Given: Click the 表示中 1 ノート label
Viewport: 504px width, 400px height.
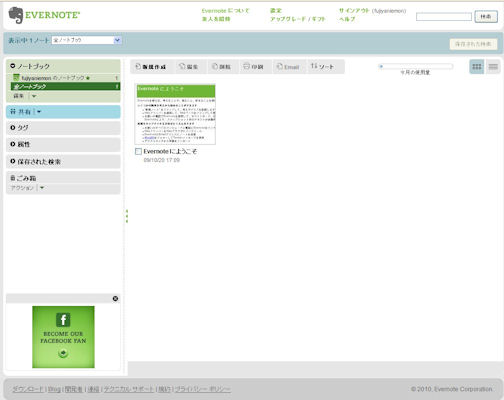Looking at the screenshot, I should pyautogui.click(x=29, y=40).
